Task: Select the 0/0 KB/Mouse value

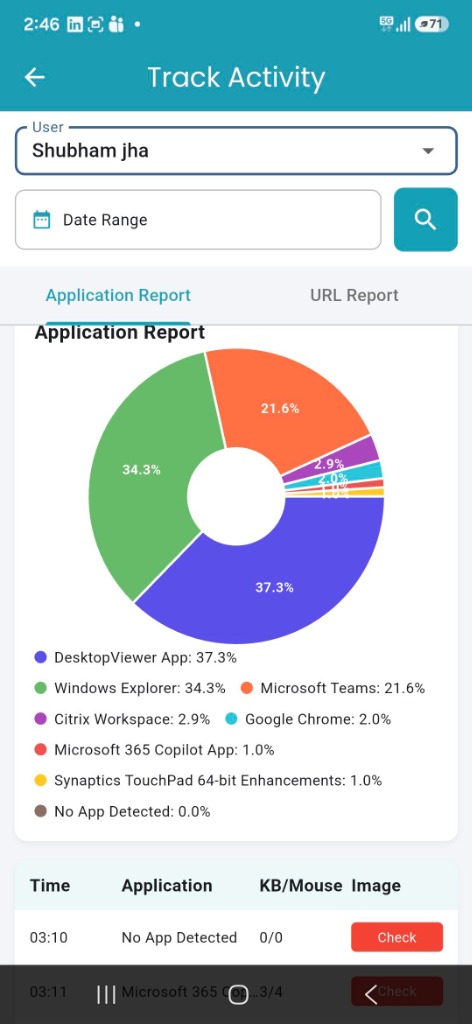Action: [x=271, y=938]
